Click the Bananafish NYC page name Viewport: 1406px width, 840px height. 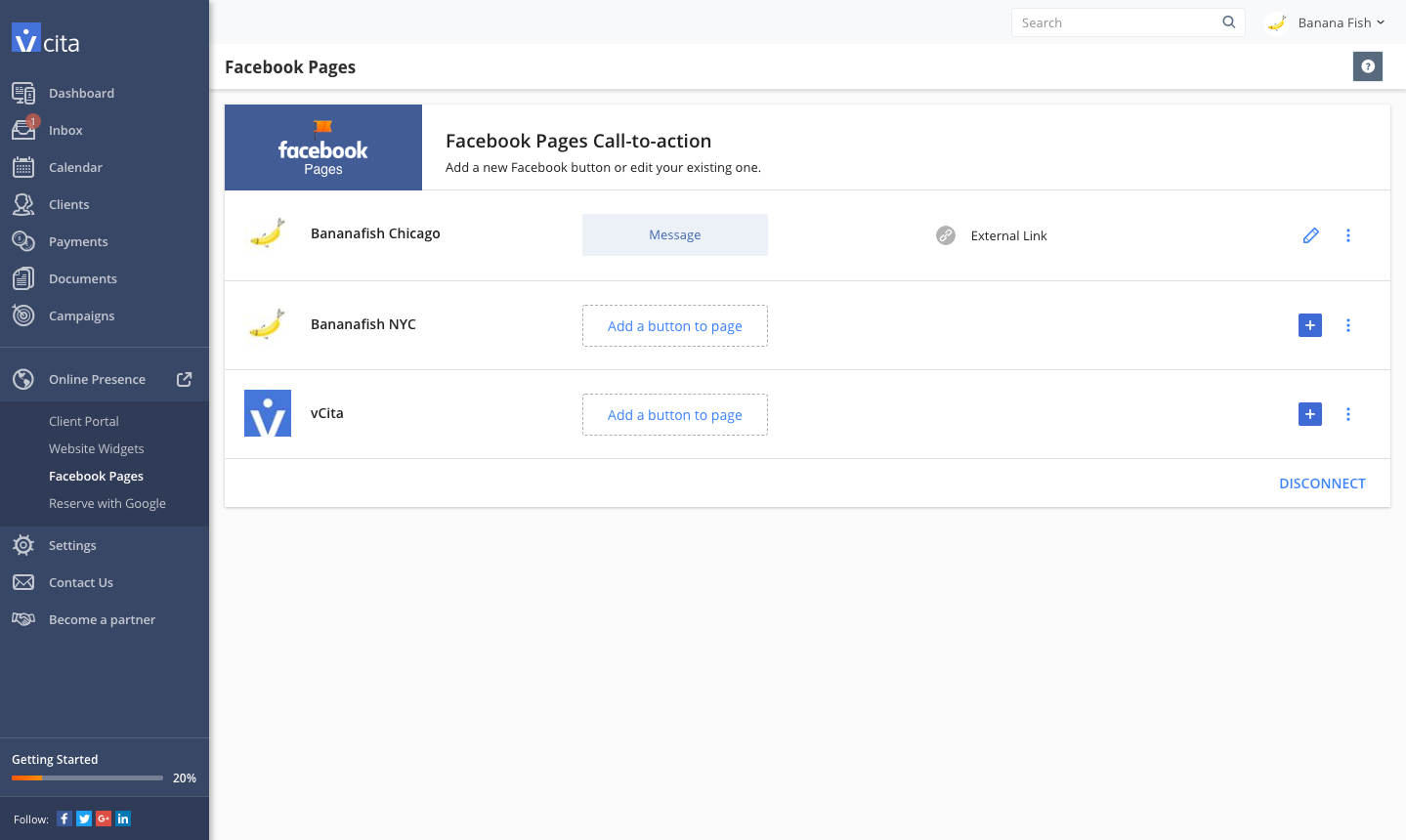(363, 324)
